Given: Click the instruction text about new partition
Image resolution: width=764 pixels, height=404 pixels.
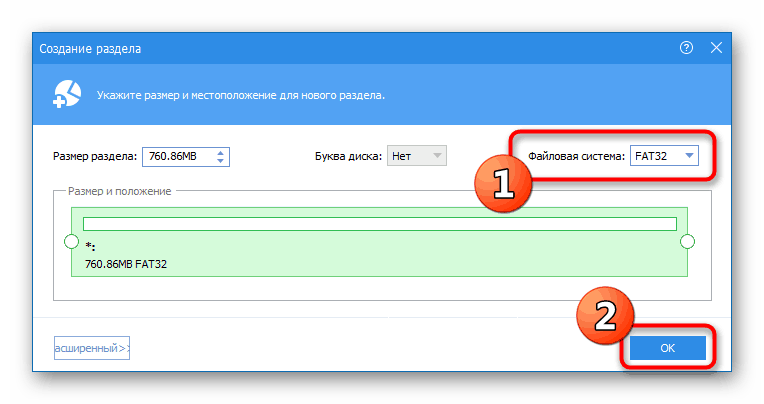Looking at the screenshot, I should click(241, 96).
